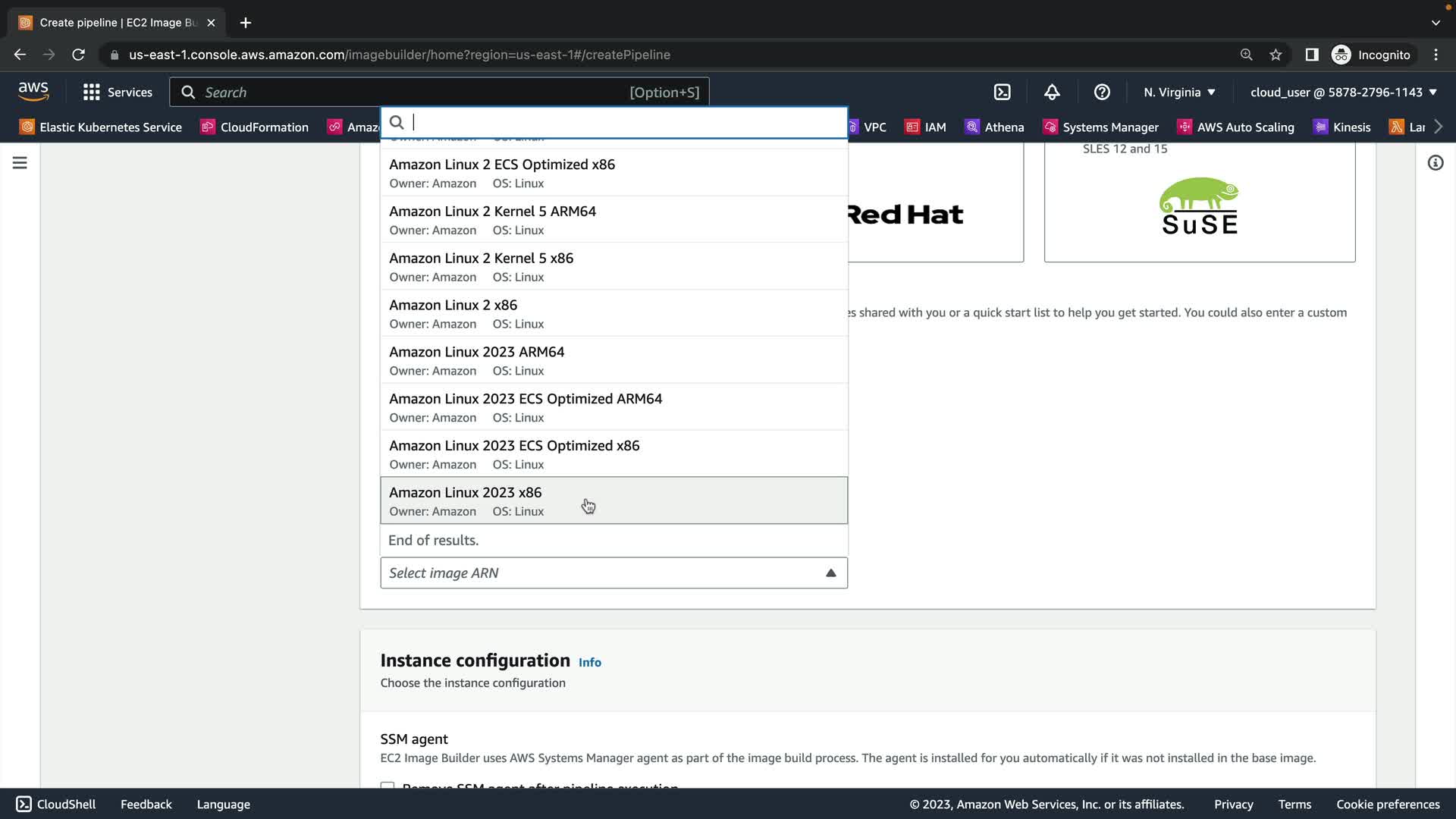Click the AWS logo home icon
This screenshot has height=819, width=1456.
pyautogui.click(x=33, y=92)
